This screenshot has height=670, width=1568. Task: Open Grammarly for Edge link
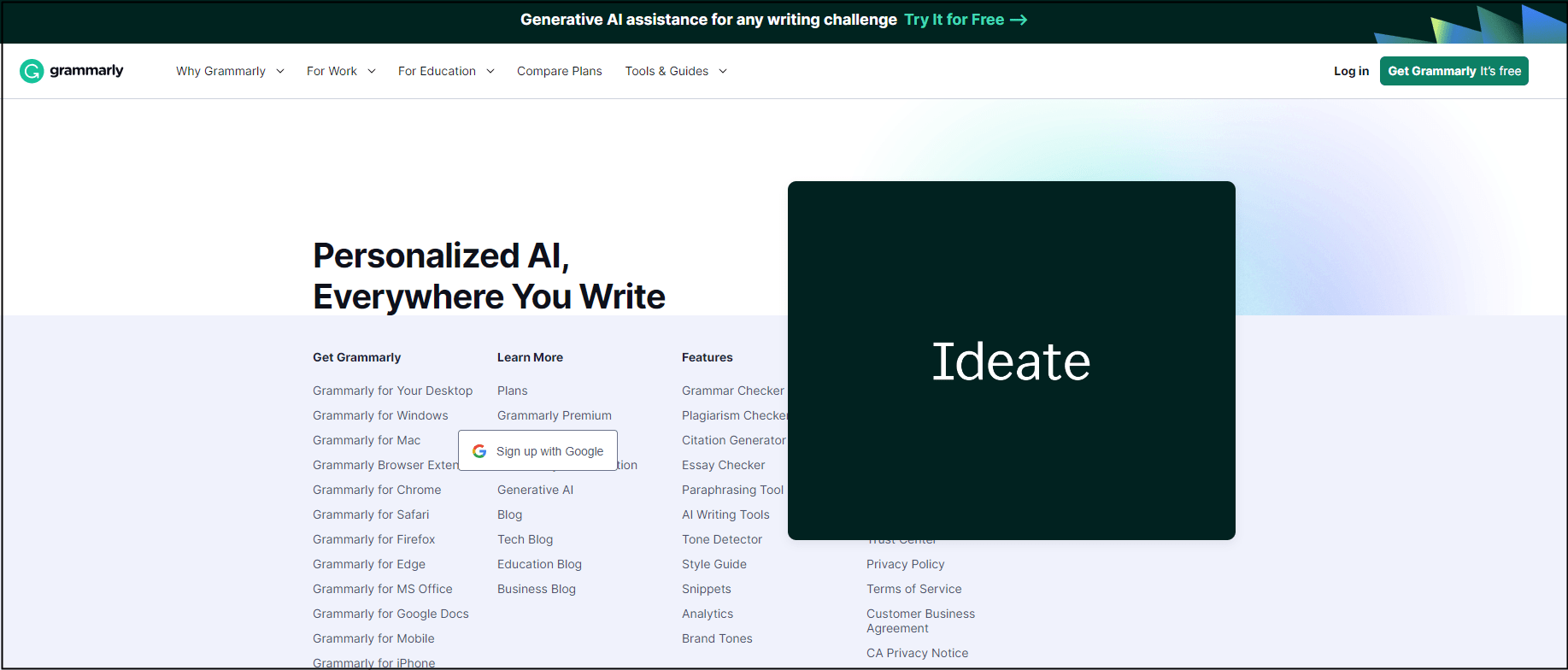[x=369, y=564]
